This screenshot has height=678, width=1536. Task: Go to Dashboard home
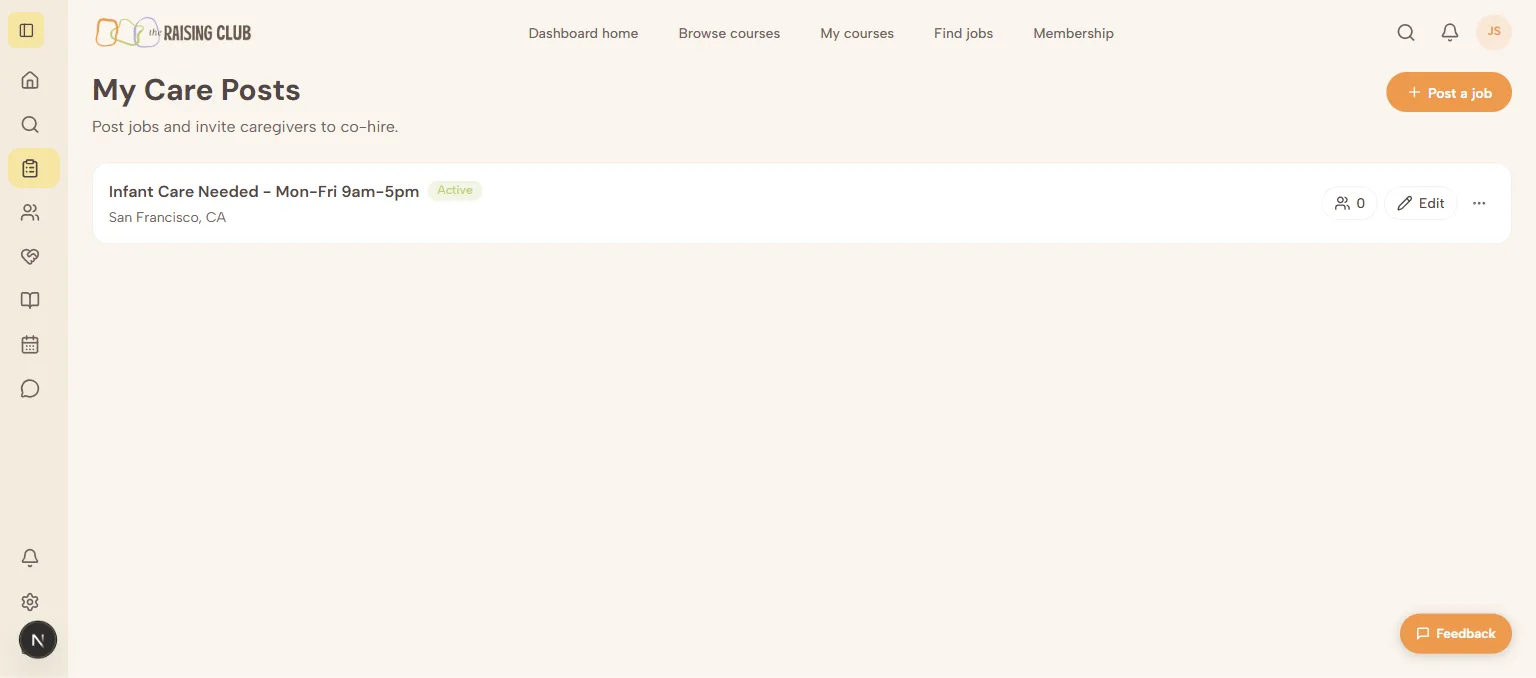(583, 33)
